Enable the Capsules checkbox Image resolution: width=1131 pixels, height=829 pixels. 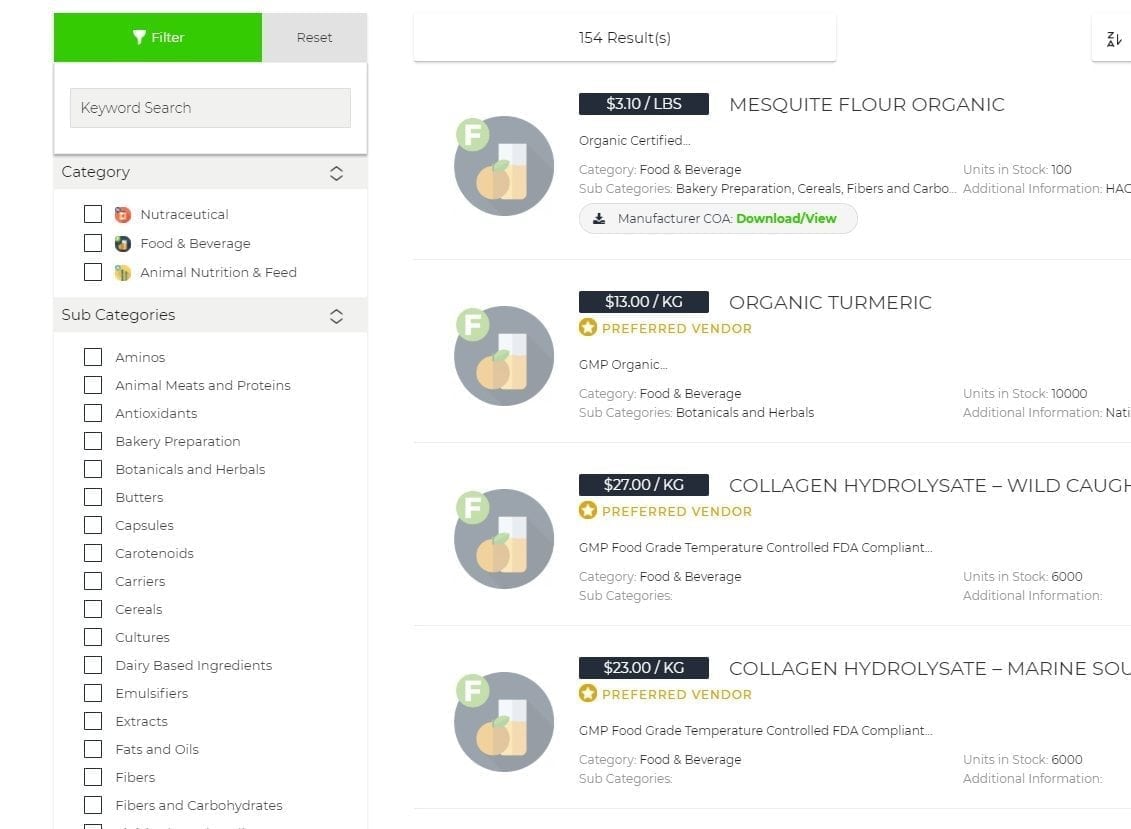[x=93, y=525]
